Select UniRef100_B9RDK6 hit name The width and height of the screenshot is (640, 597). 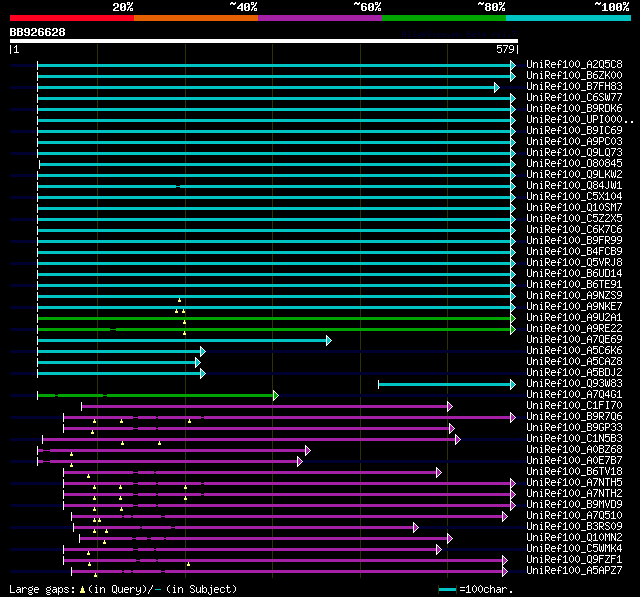point(574,109)
